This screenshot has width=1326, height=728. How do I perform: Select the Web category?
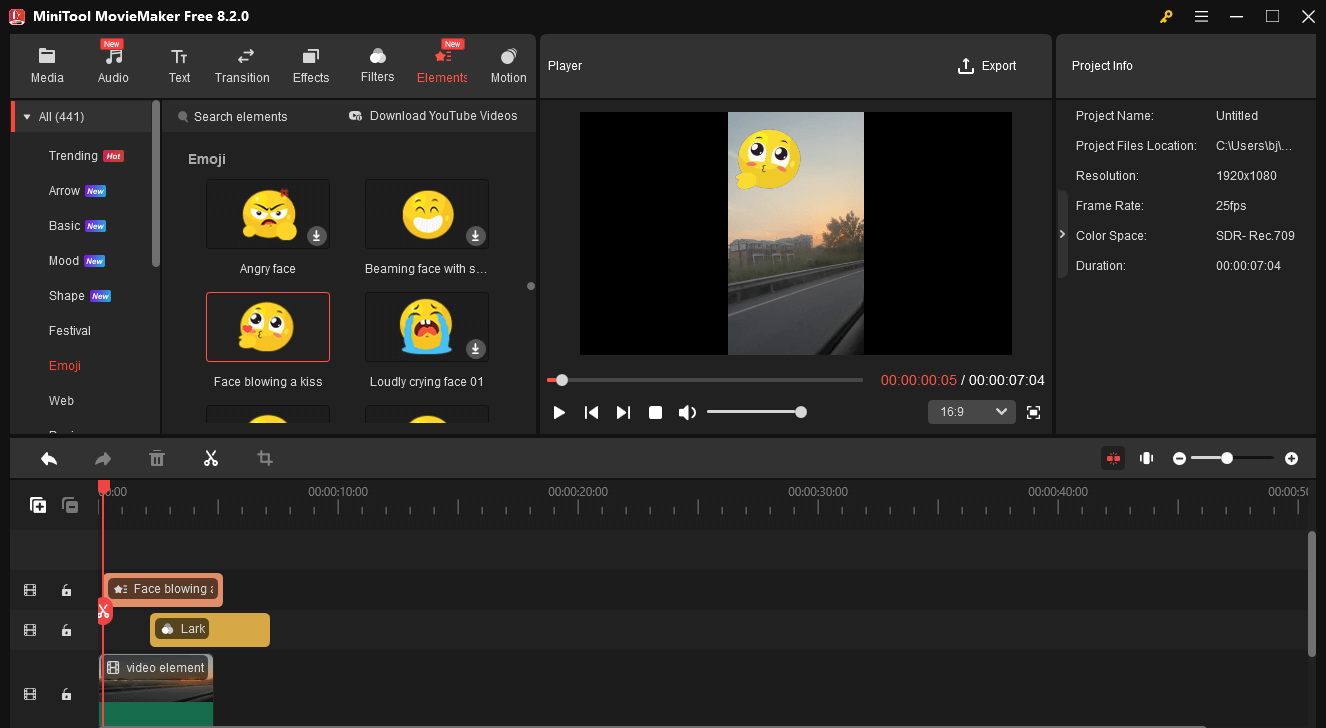tap(62, 401)
